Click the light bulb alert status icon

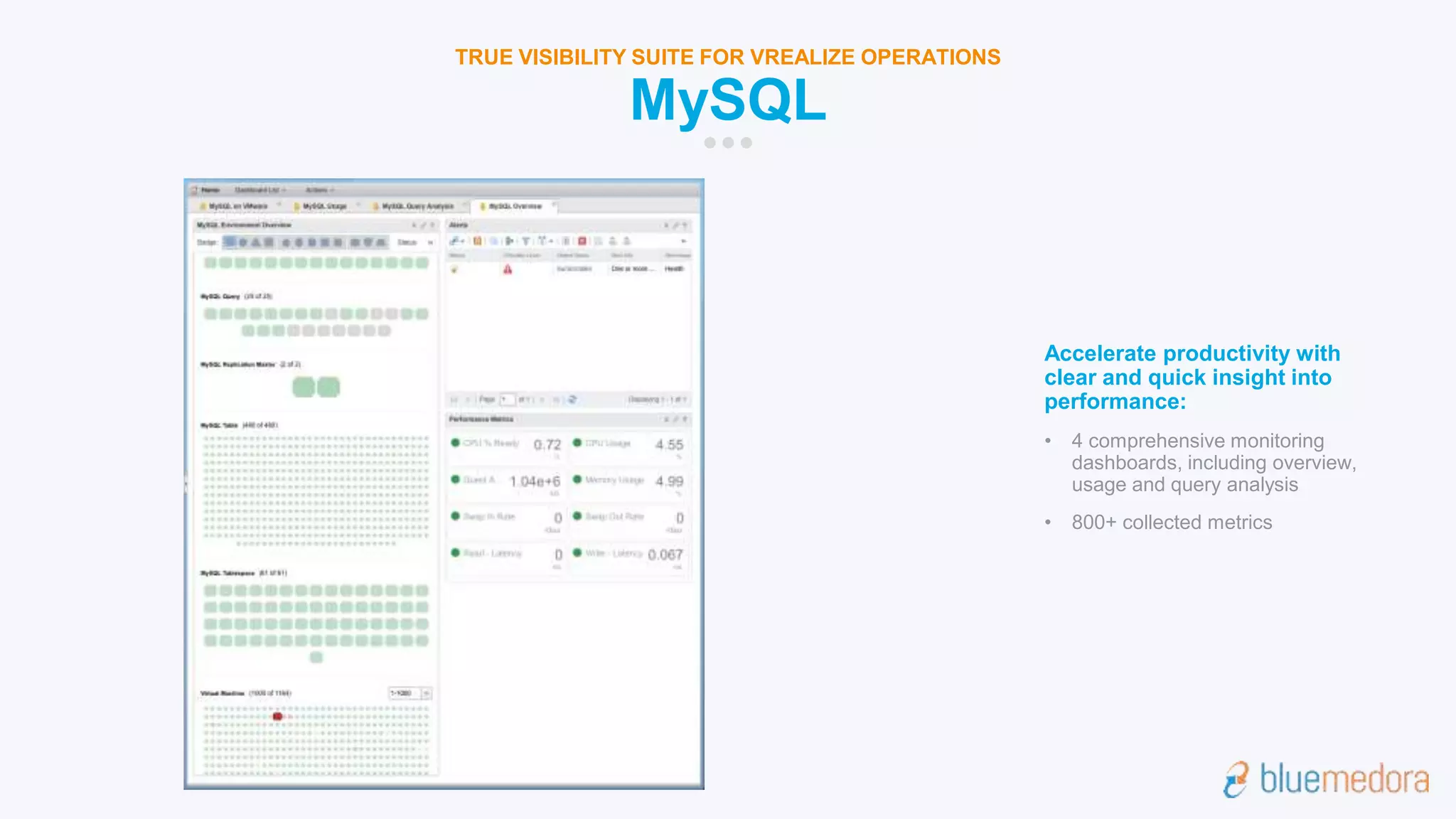pyautogui.click(x=454, y=269)
